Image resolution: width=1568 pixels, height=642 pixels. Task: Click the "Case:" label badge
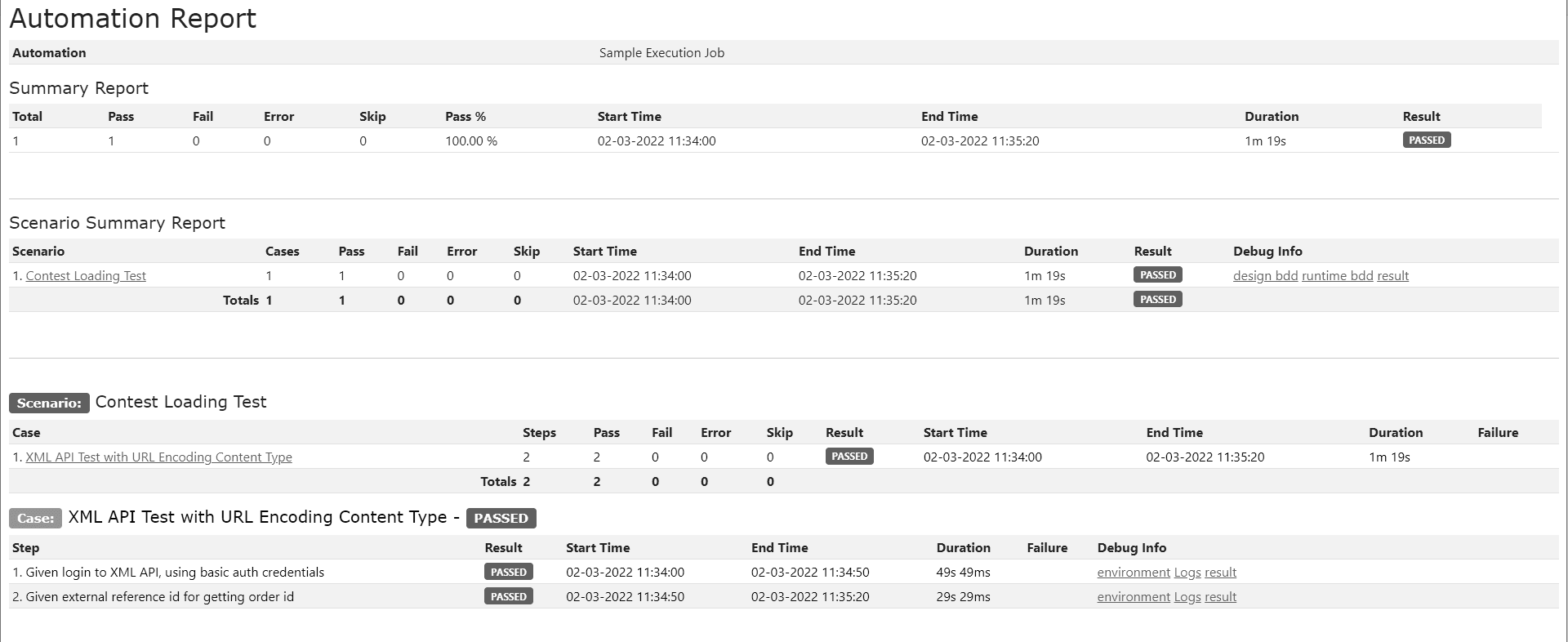click(x=35, y=519)
